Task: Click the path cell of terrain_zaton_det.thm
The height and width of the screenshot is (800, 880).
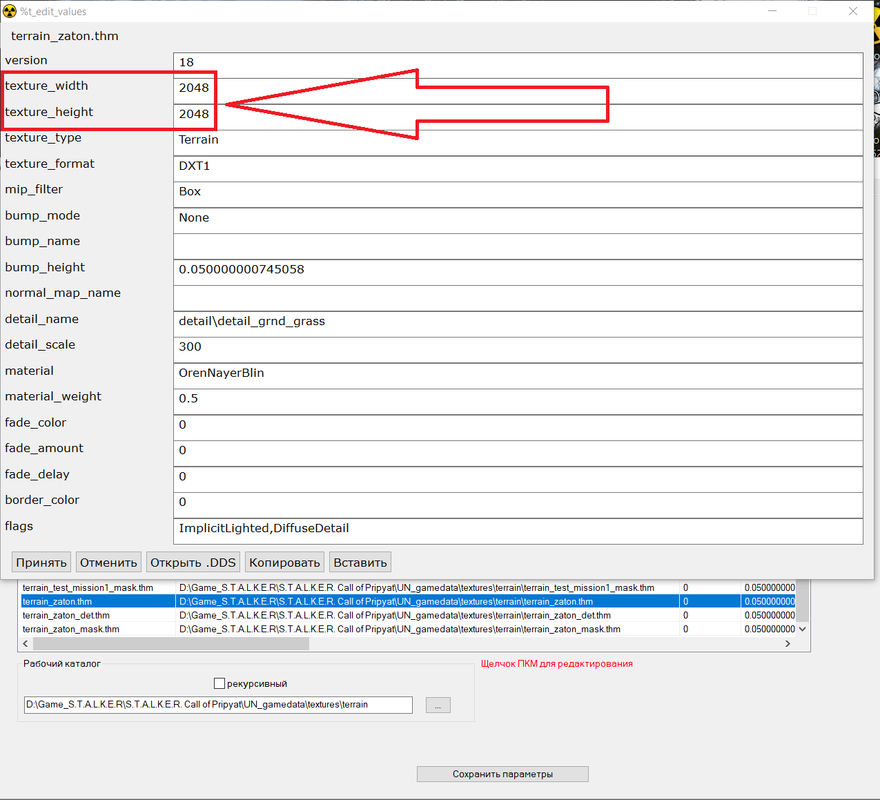Action: [x=428, y=615]
